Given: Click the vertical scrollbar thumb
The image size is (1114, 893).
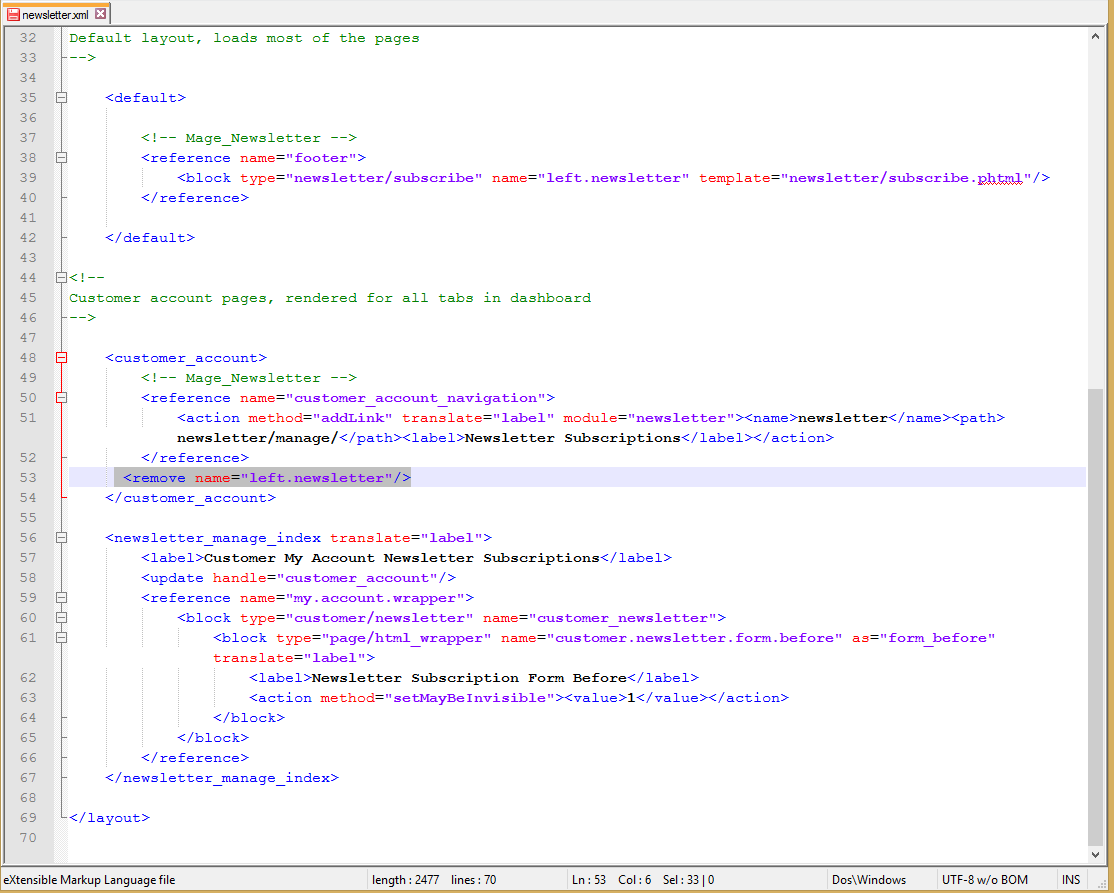Looking at the screenshot, I should [x=1095, y=617].
